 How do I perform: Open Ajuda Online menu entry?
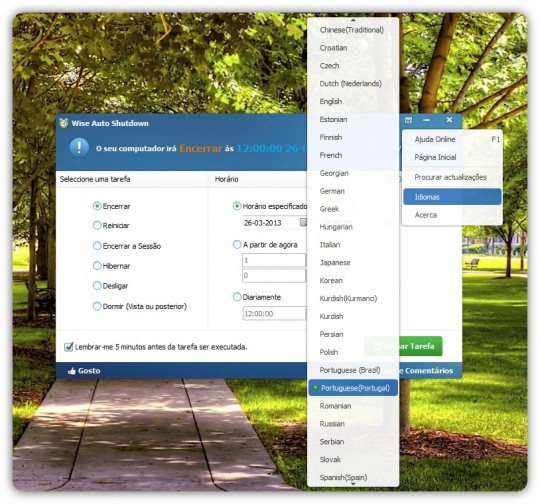pyautogui.click(x=452, y=139)
